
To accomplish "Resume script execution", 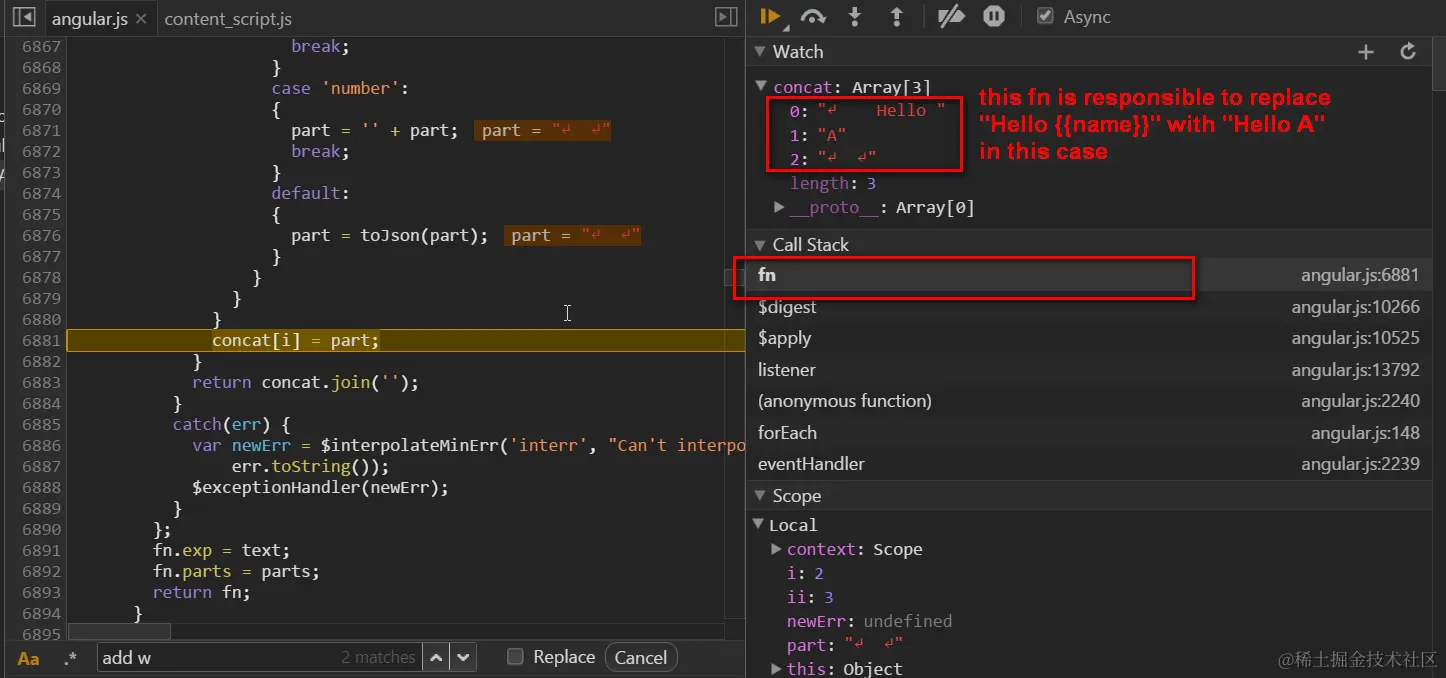I will pos(770,16).
